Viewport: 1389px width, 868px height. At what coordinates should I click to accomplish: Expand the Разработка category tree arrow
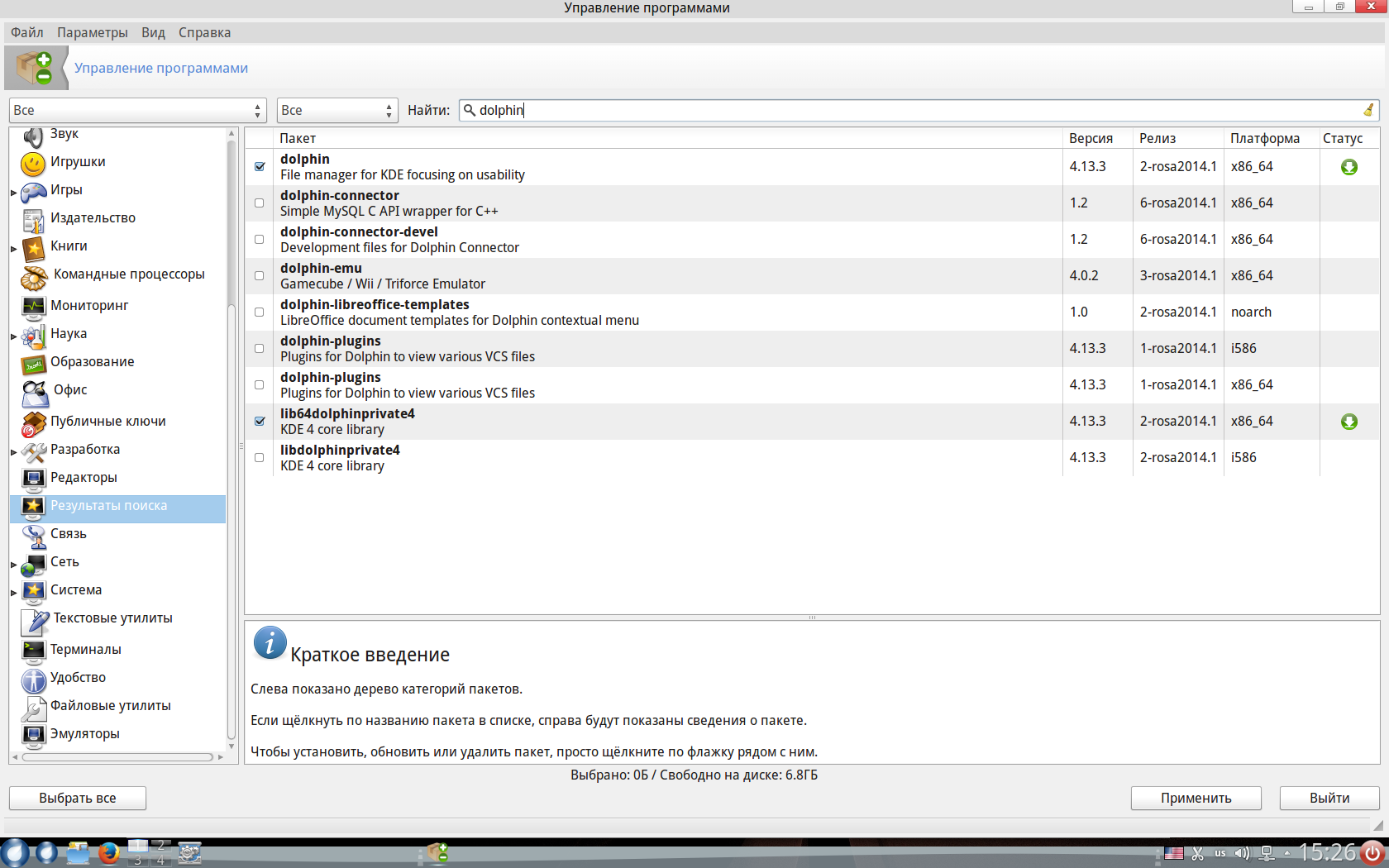[x=13, y=451]
